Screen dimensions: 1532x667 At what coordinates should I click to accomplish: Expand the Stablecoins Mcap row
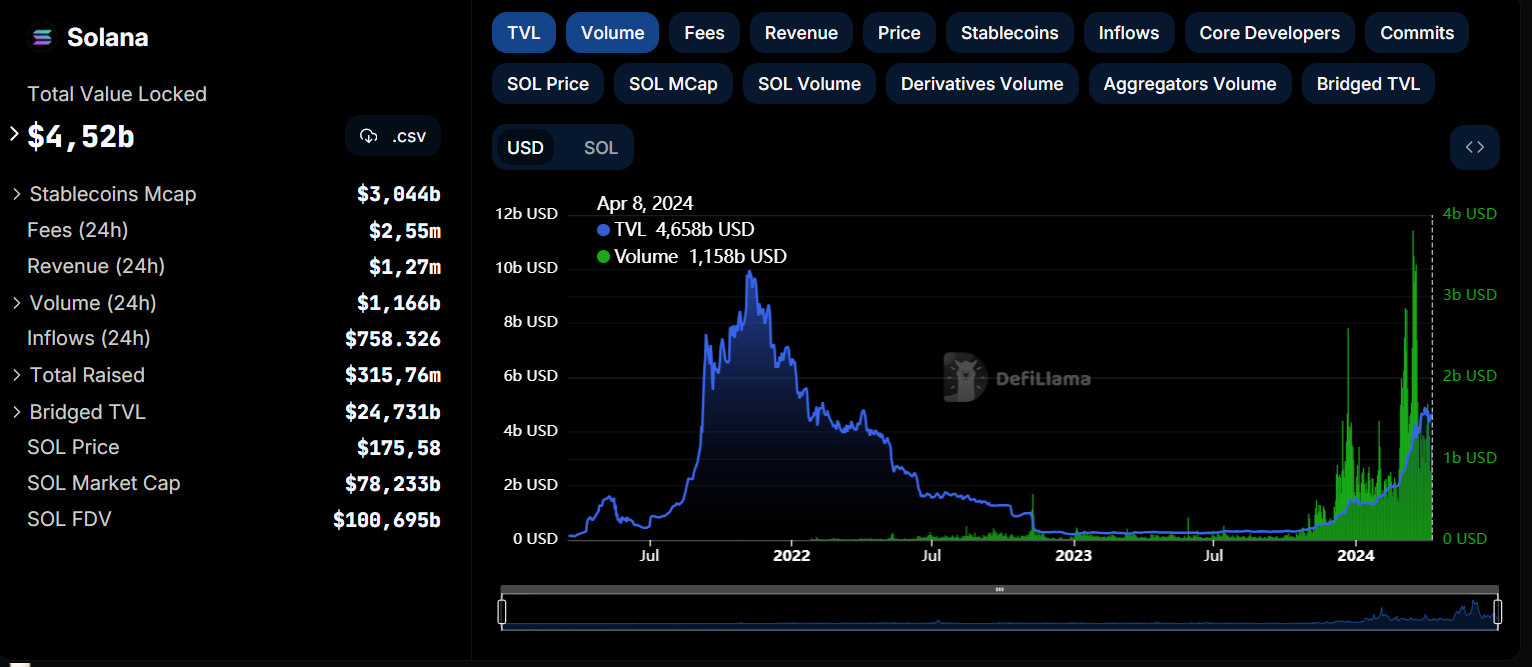[x=17, y=194]
